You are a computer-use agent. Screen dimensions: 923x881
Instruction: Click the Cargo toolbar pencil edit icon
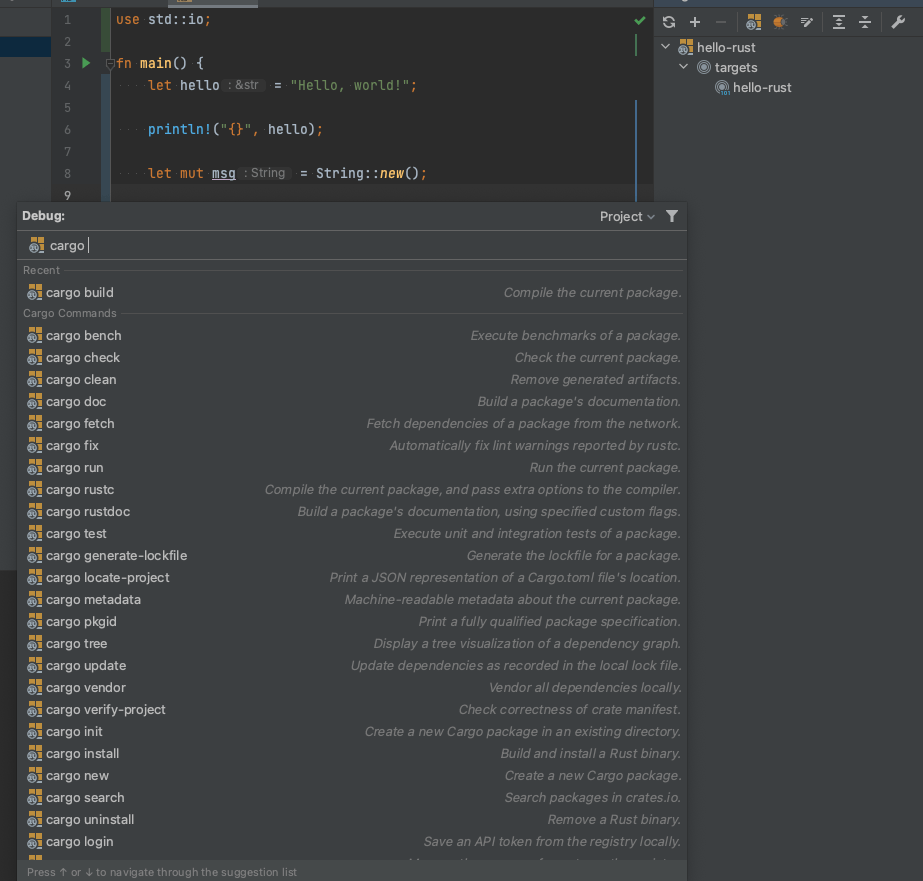(x=806, y=22)
